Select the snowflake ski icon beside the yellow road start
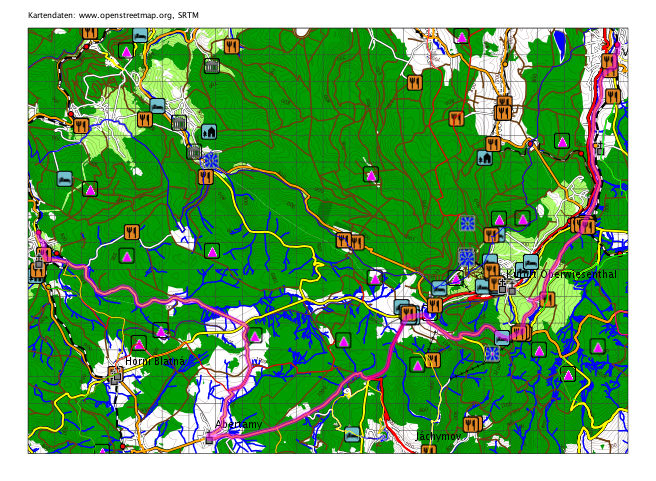Image resolution: width=656 pixels, height=481 pixels. coord(210,160)
